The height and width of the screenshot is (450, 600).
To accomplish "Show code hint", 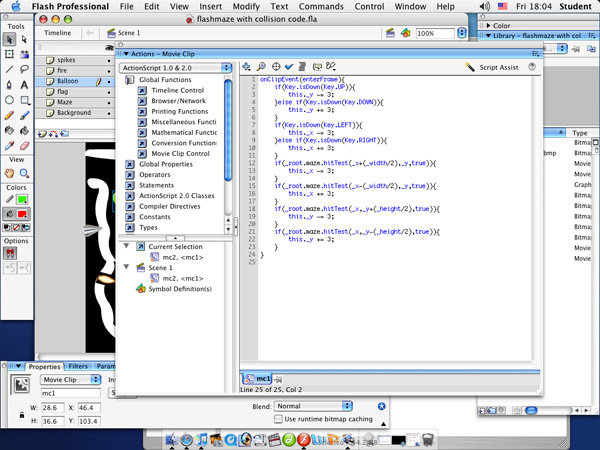I will tap(317, 67).
